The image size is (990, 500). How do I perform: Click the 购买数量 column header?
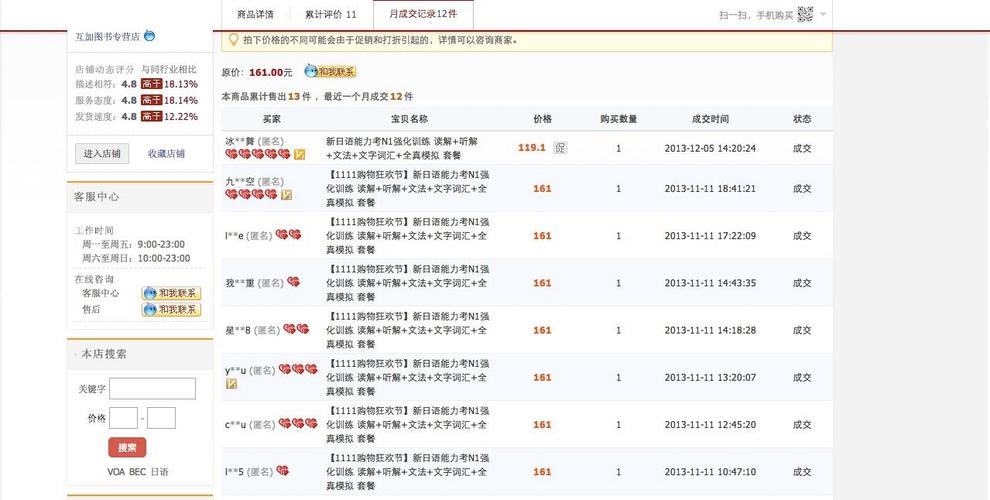tap(619, 119)
